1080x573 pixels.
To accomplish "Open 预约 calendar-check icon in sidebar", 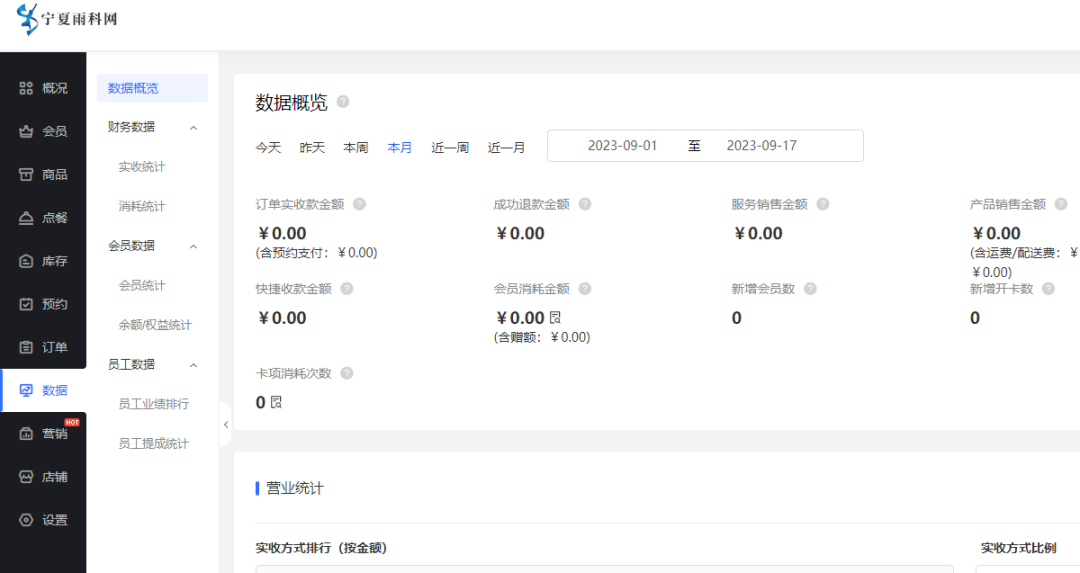I will tap(26, 304).
